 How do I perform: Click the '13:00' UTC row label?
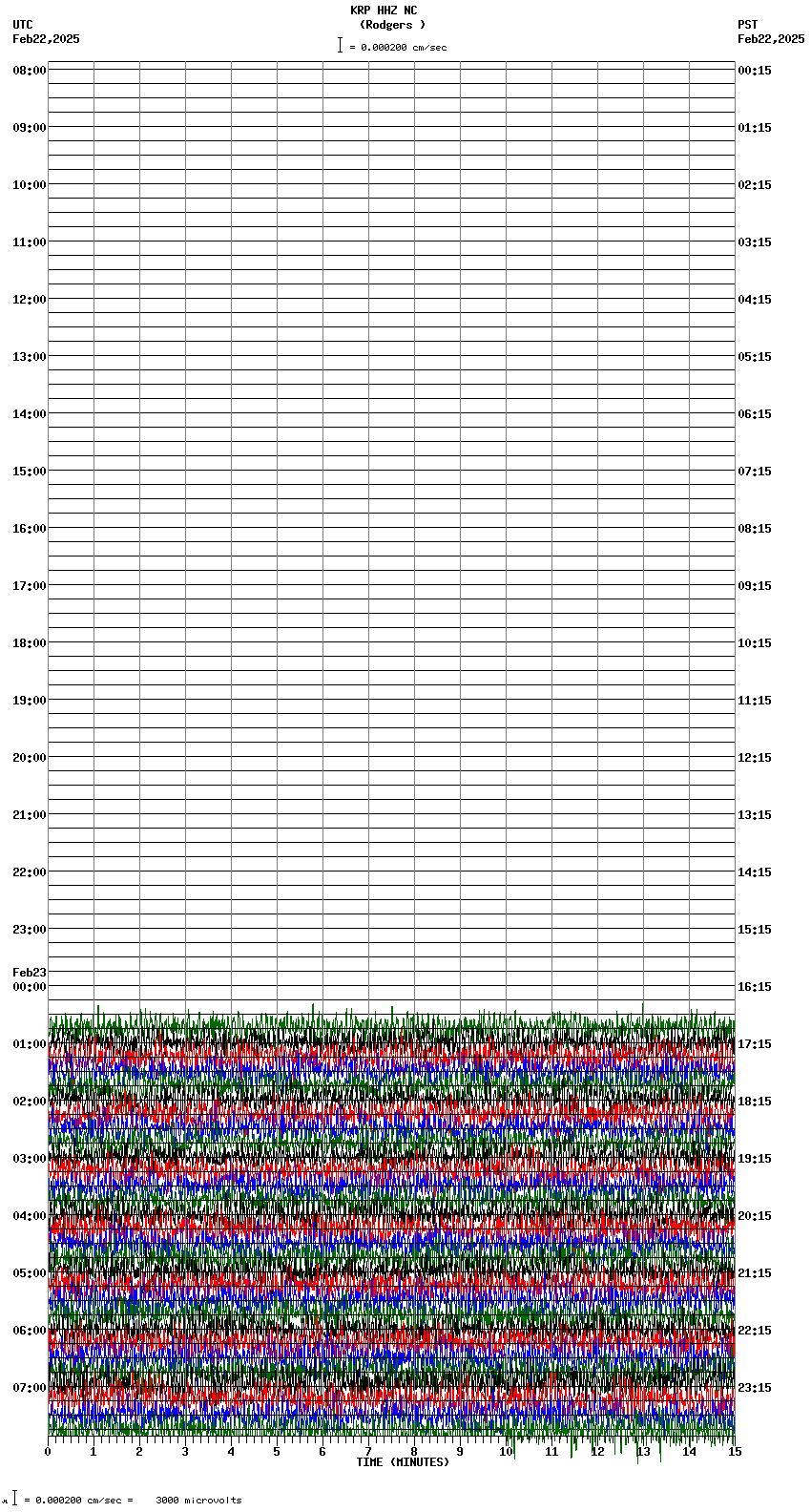point(30,357)
